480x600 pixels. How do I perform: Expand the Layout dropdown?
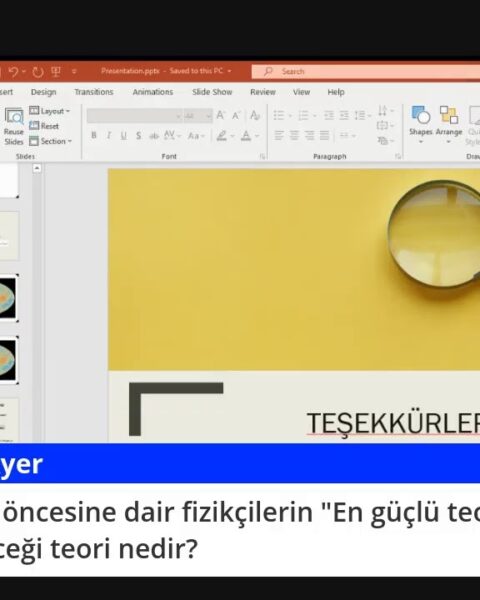point(50,111)
